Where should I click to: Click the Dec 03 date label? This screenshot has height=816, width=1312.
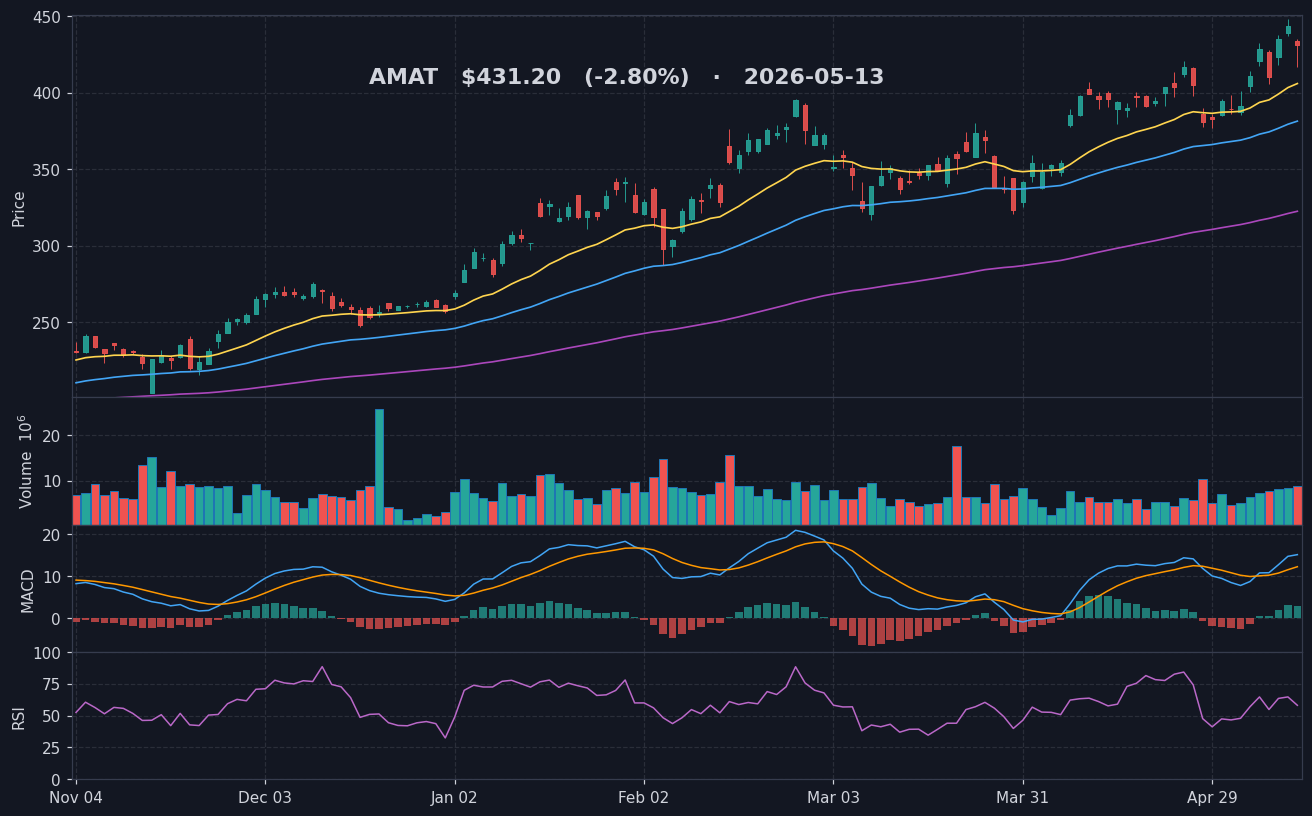coord(265,797)
